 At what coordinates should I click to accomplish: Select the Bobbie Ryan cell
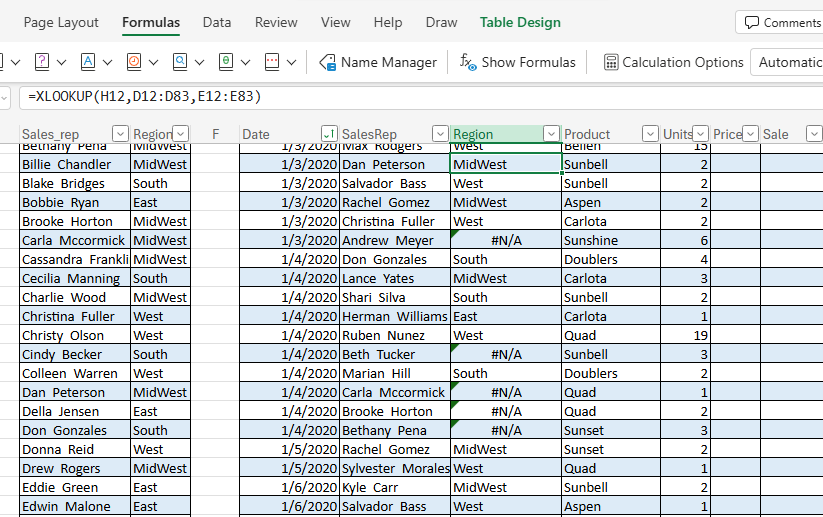point(75,202)
